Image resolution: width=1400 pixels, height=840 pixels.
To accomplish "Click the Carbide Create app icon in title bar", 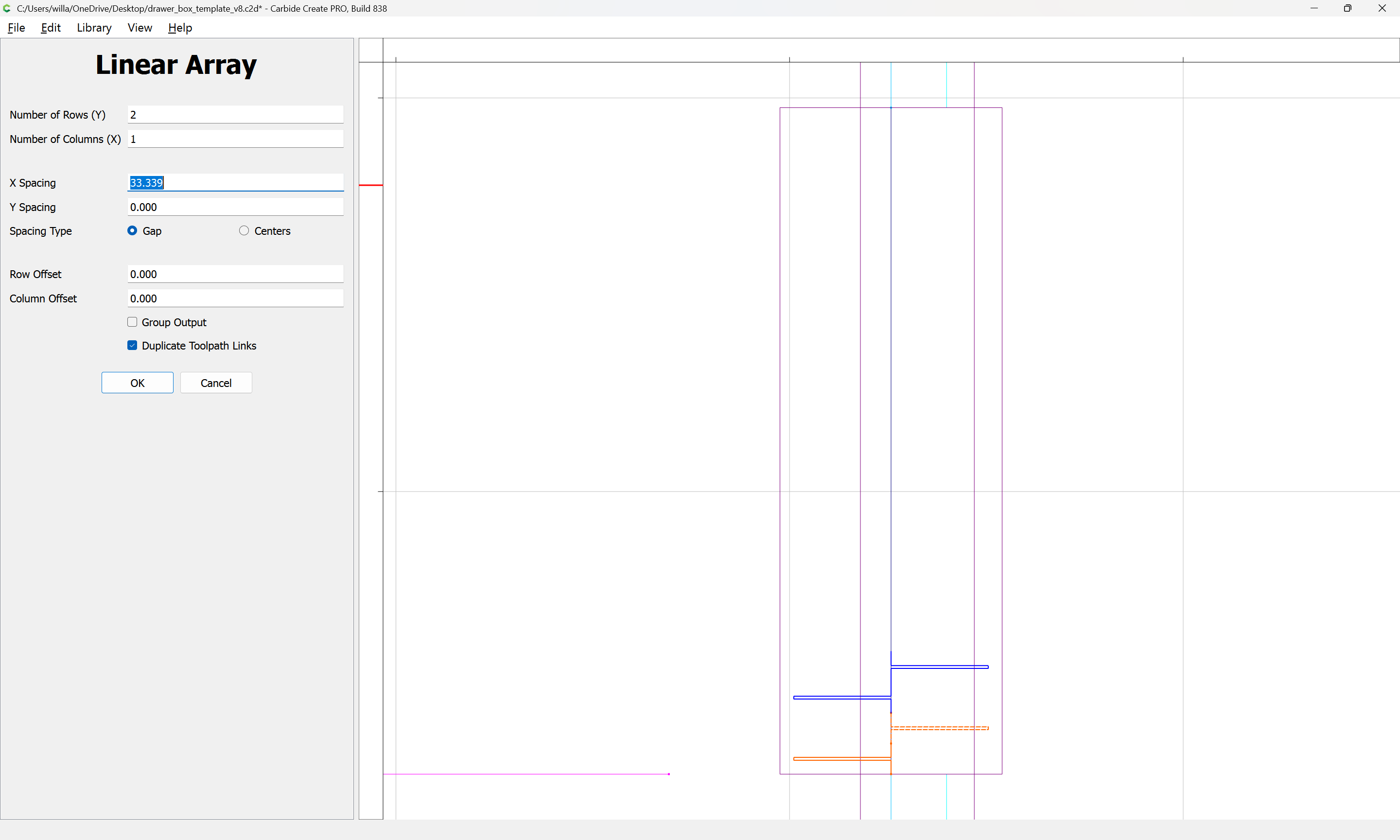I will [x=7, y=8].
